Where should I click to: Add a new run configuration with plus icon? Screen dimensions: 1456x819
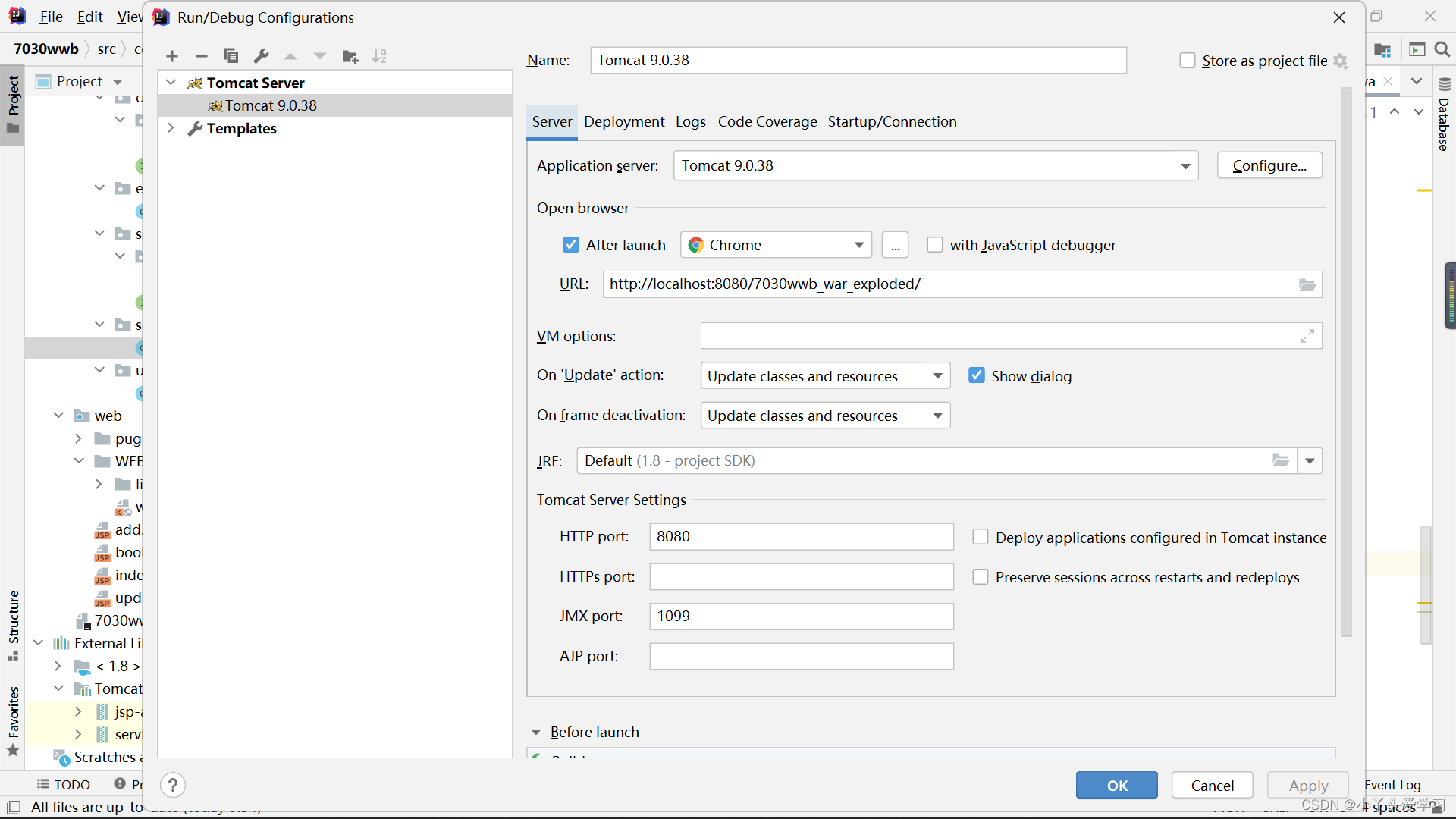pos(172,56)
